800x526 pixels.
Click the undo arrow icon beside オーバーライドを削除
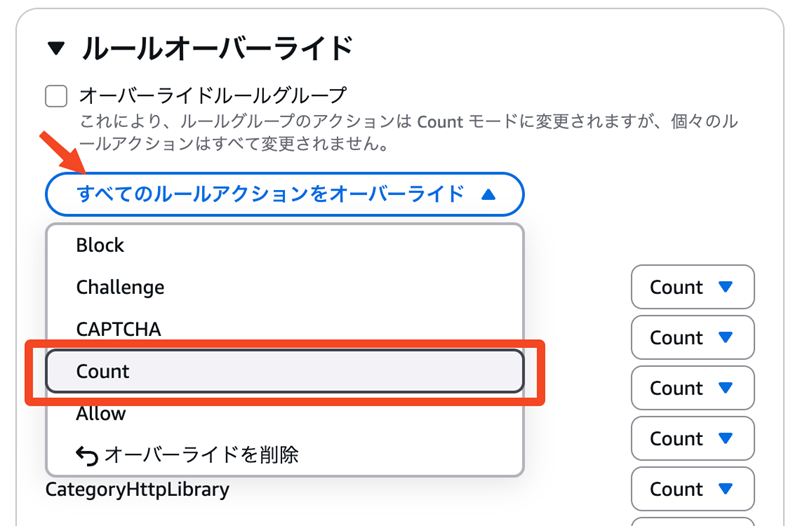pos(87,456)
